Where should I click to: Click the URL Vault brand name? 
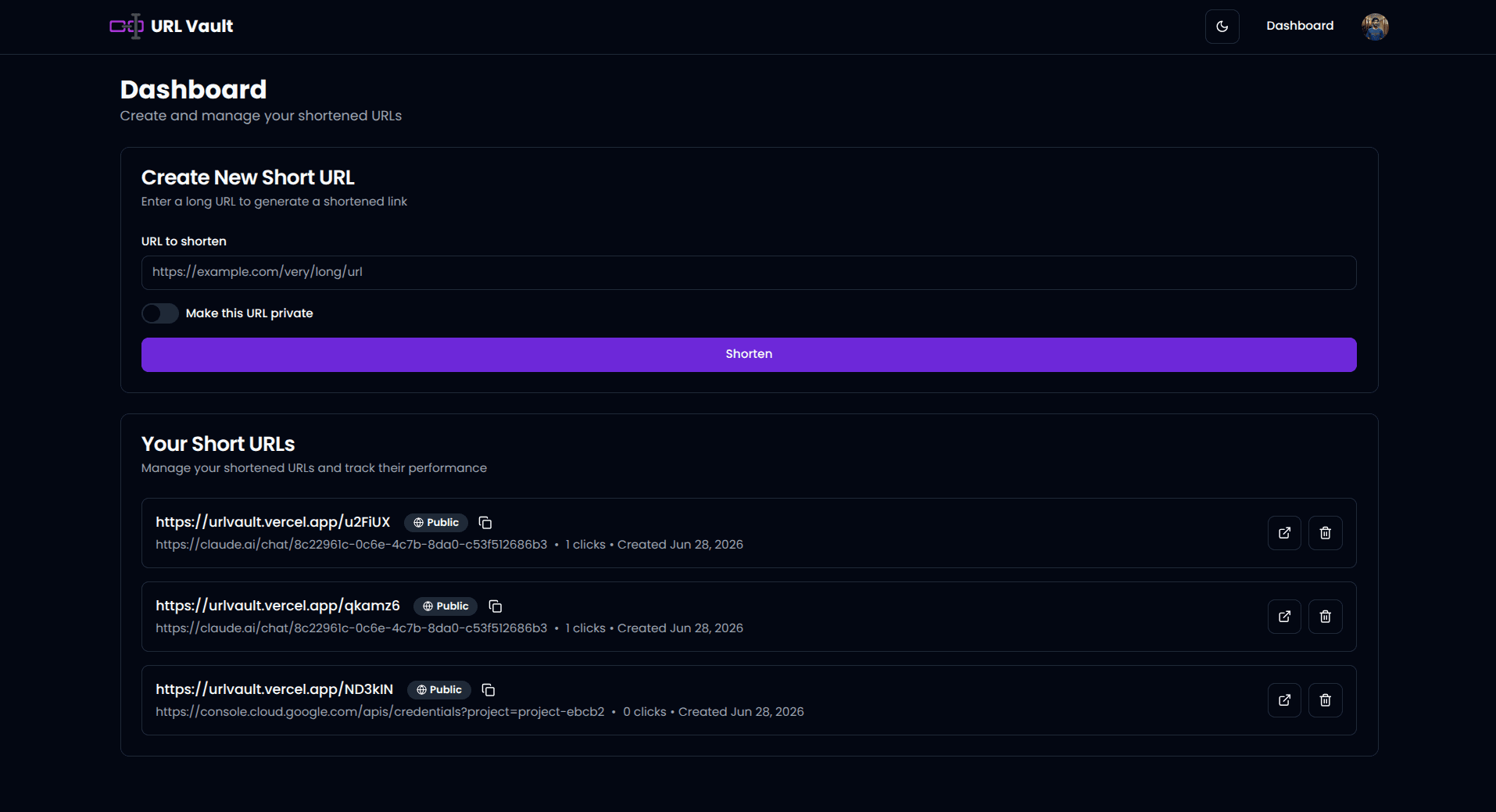click(191, 26)
